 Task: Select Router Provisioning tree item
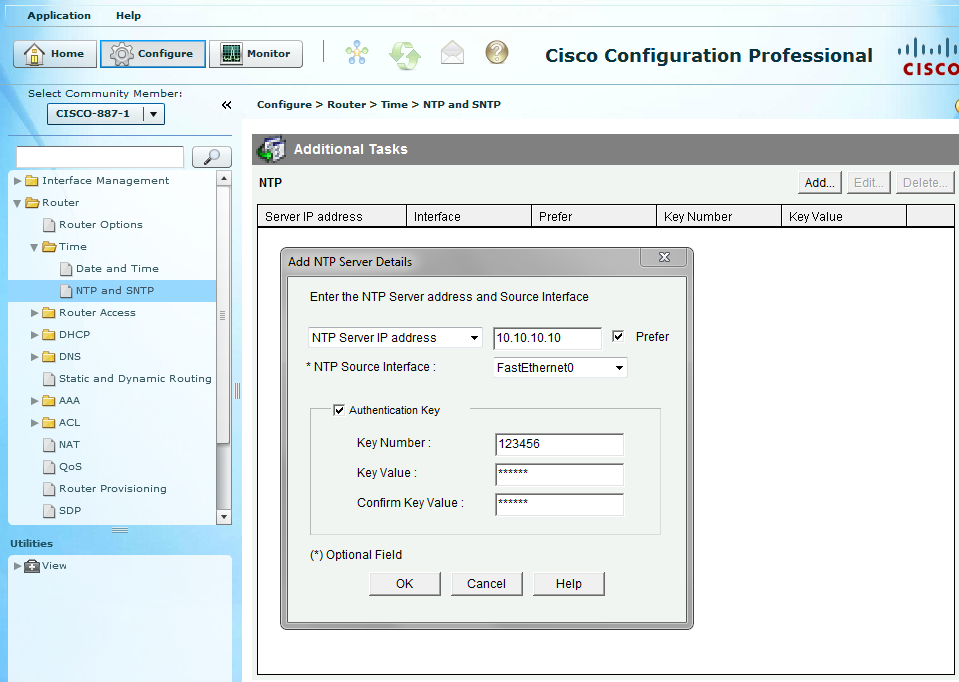tap(113, 489)
